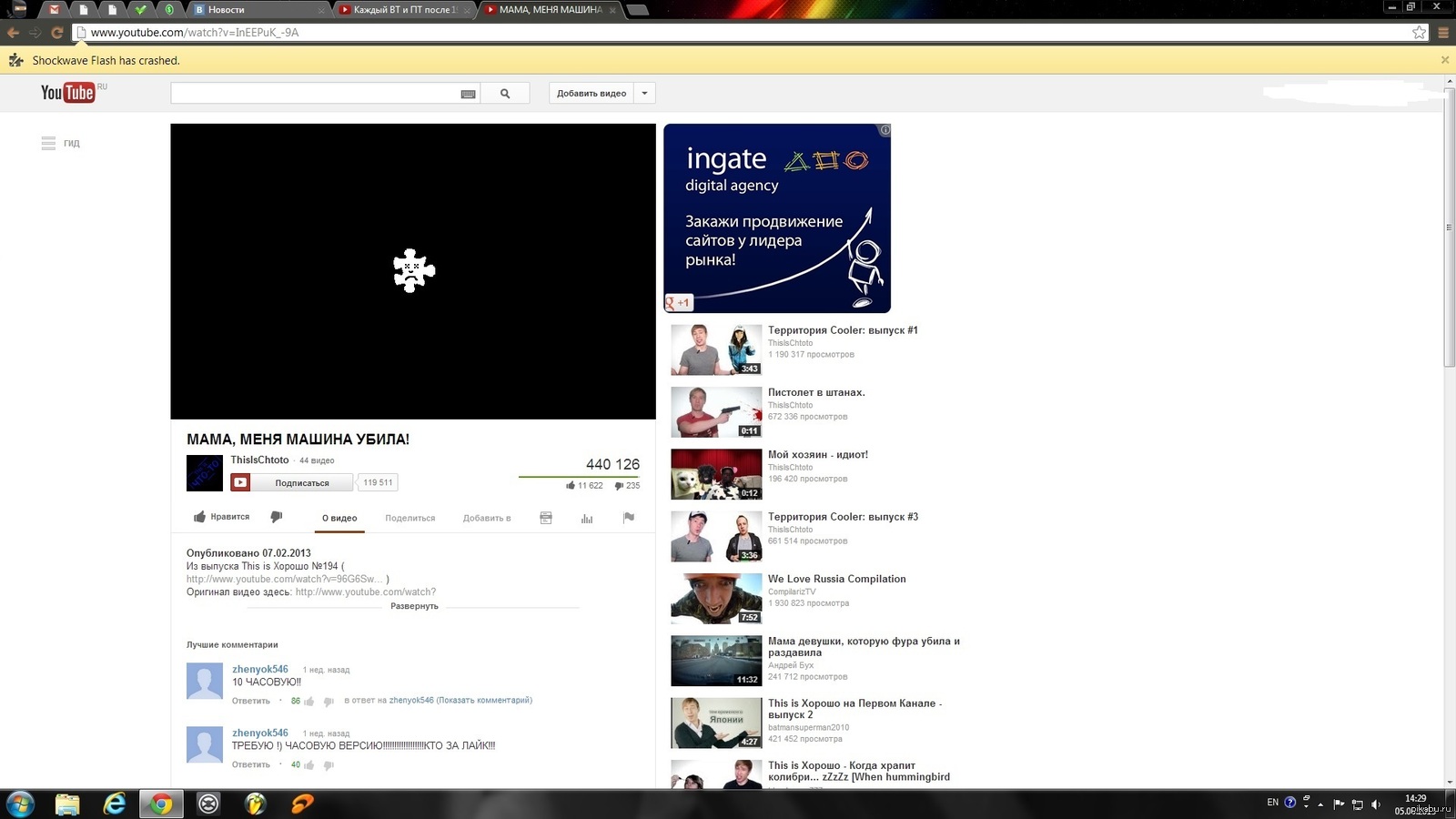1456x819 pixels.
Task: Click the Подписаться subscribe button
Action: pyautogui.click(x=291, y=482)
